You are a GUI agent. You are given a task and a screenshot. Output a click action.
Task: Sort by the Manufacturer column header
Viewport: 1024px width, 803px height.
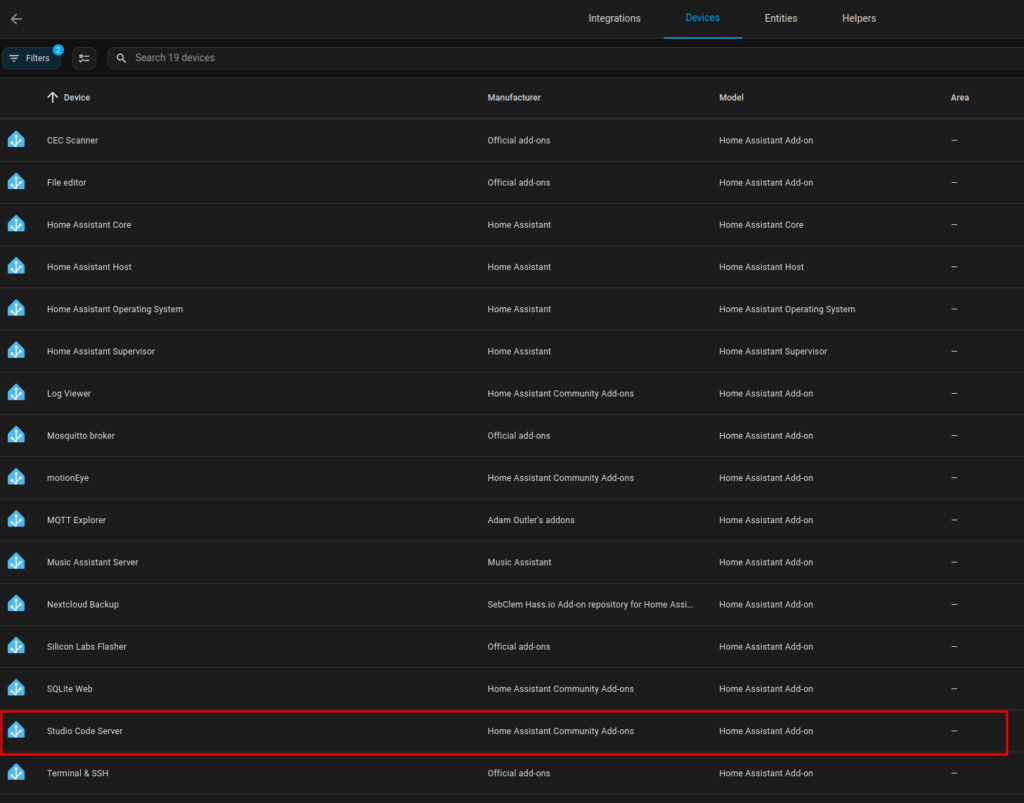(514, 97)
